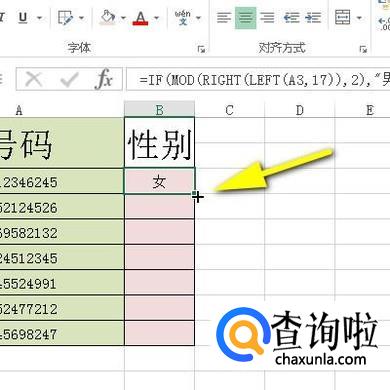
Task: Click the wén phonetic guide icon
Action: (x=183, y=18)
